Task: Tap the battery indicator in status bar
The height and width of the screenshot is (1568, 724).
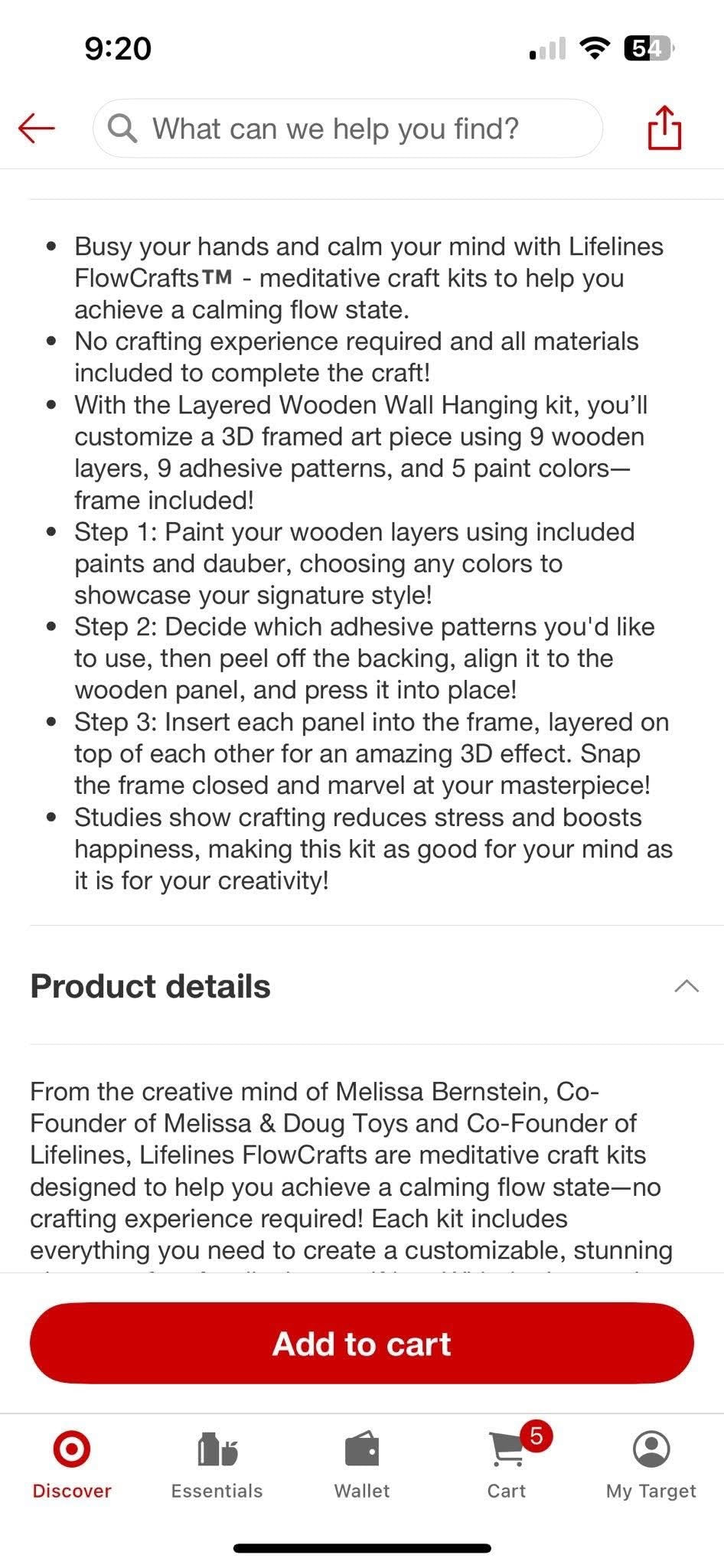Action: pyautogui.click(x=650, y=49)
